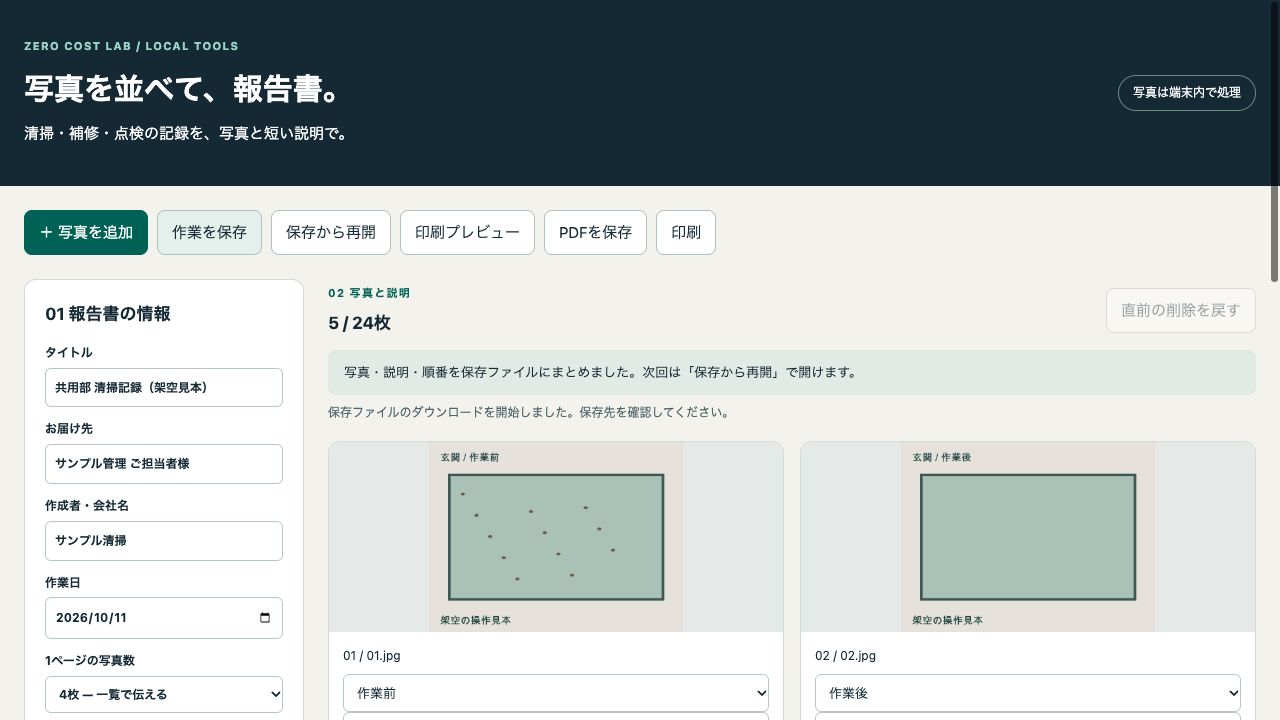This screenshot has width=1280, height=720.
Task: Click the 5 / 24枚 photo count
Action: 359,323
